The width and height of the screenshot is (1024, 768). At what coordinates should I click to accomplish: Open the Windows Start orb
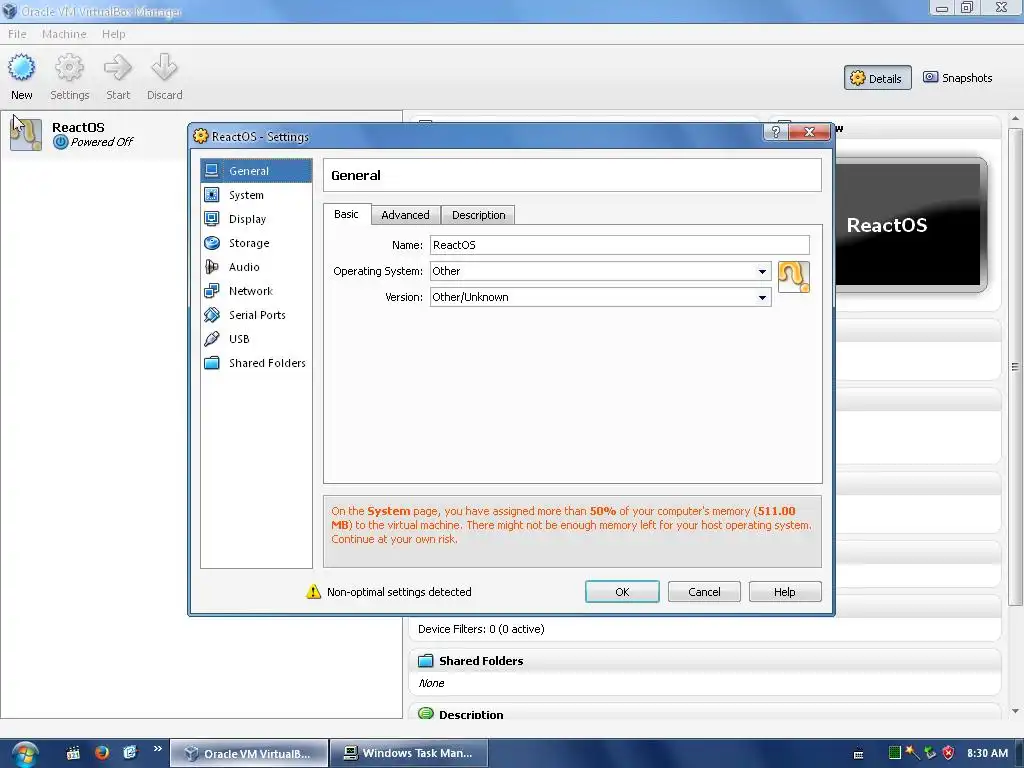(x=25, y=754)
